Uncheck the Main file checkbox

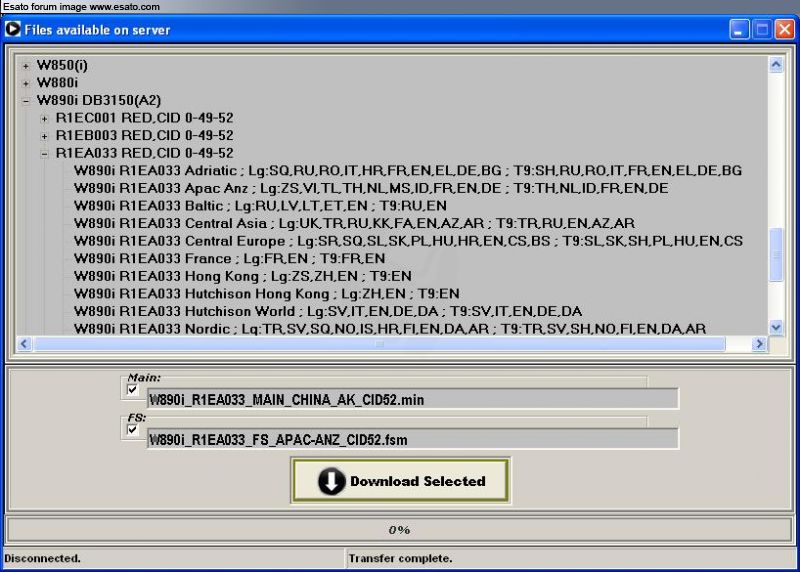[x=132, y=390]
